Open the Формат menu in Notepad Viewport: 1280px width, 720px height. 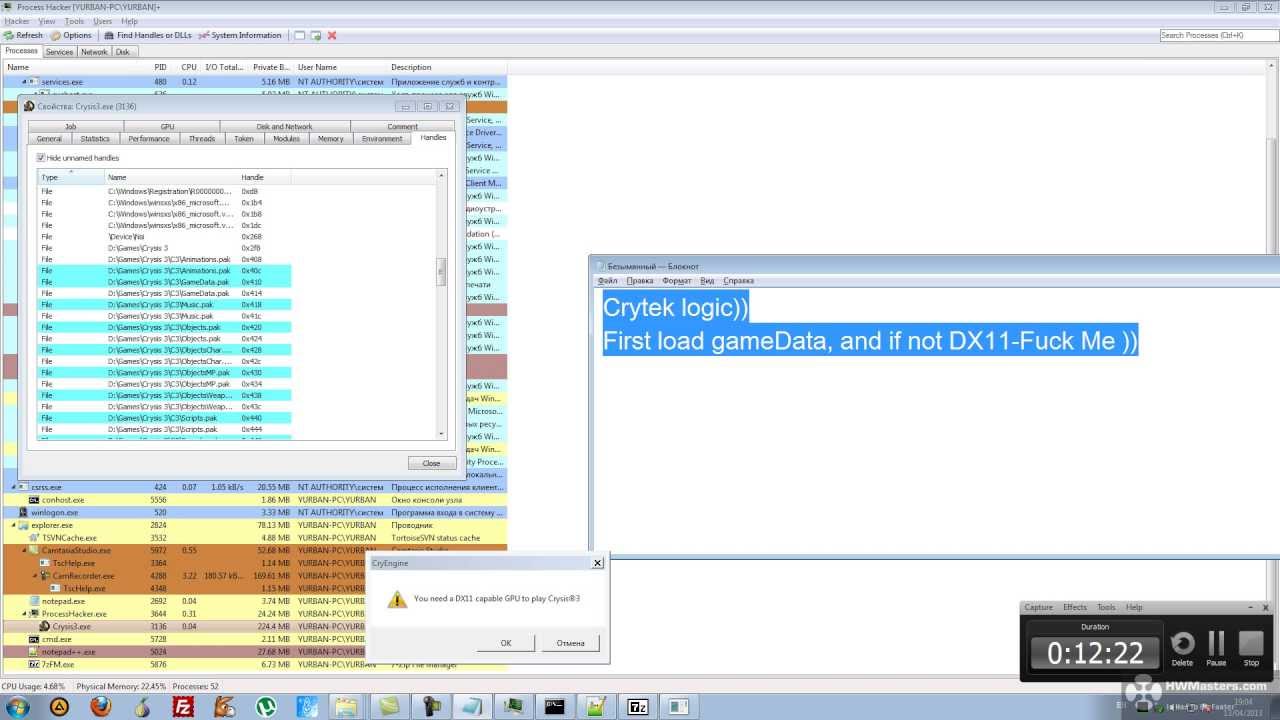677,281
